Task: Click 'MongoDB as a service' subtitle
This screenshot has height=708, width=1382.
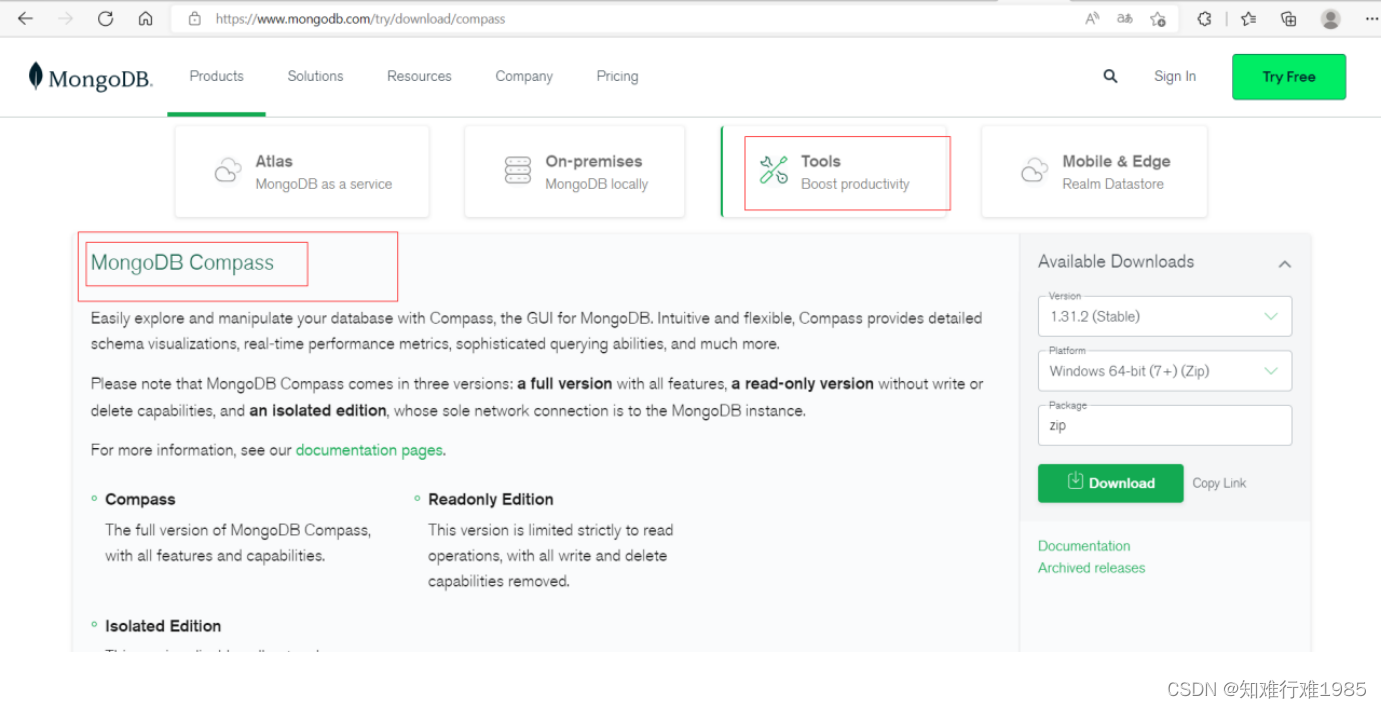Action: [324, 184]
